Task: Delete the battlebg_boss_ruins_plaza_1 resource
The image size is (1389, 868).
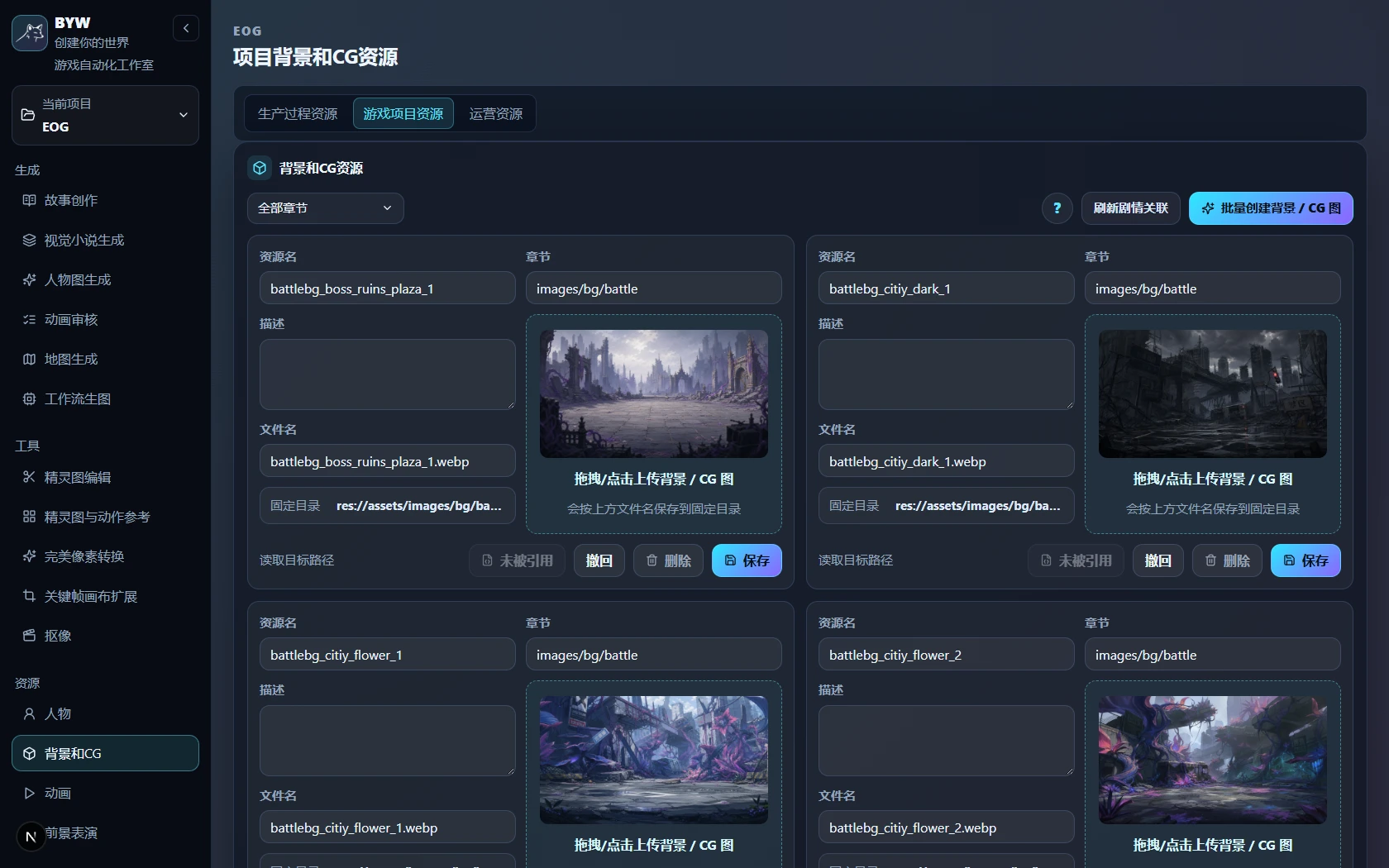Action: (668, 560)
